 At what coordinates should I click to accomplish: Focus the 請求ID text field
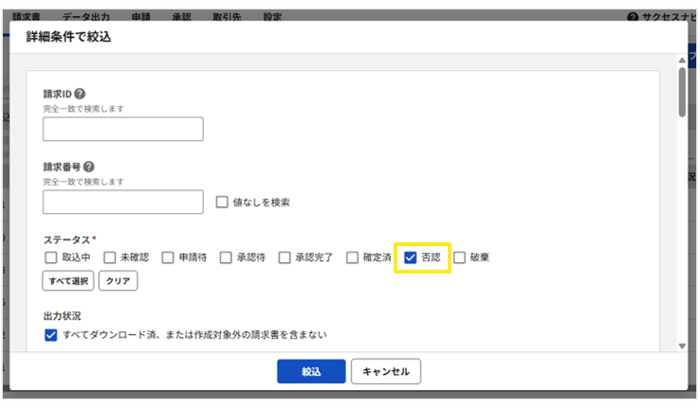(x=123, y=129)
